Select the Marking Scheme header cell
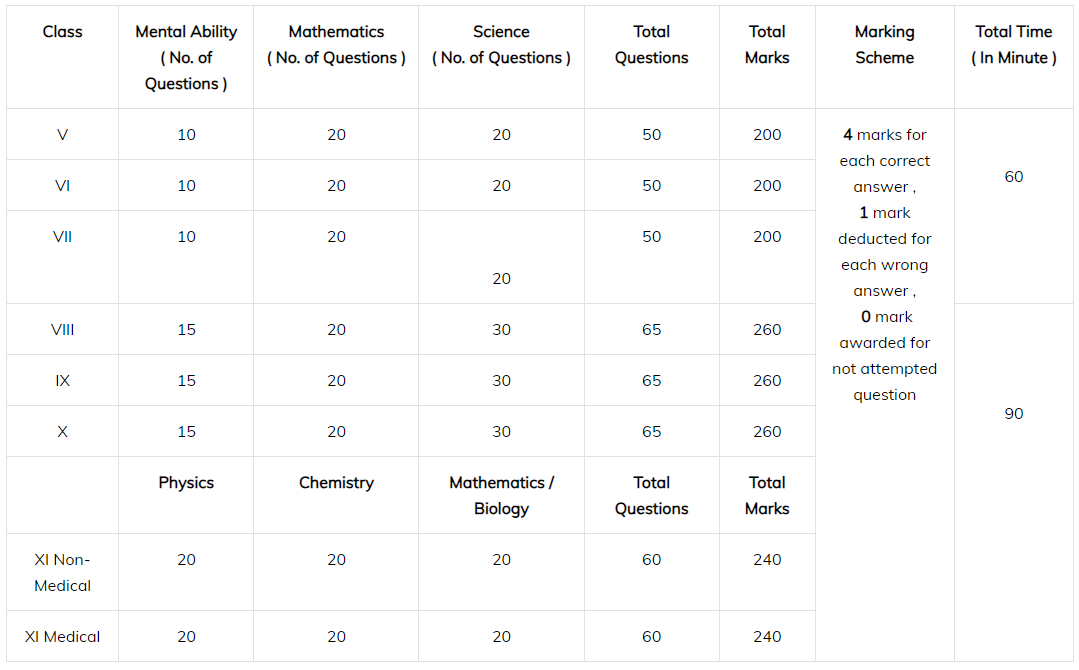This screenshot has height=670, width=1079. pyautogui.click(x=884, y=45)
